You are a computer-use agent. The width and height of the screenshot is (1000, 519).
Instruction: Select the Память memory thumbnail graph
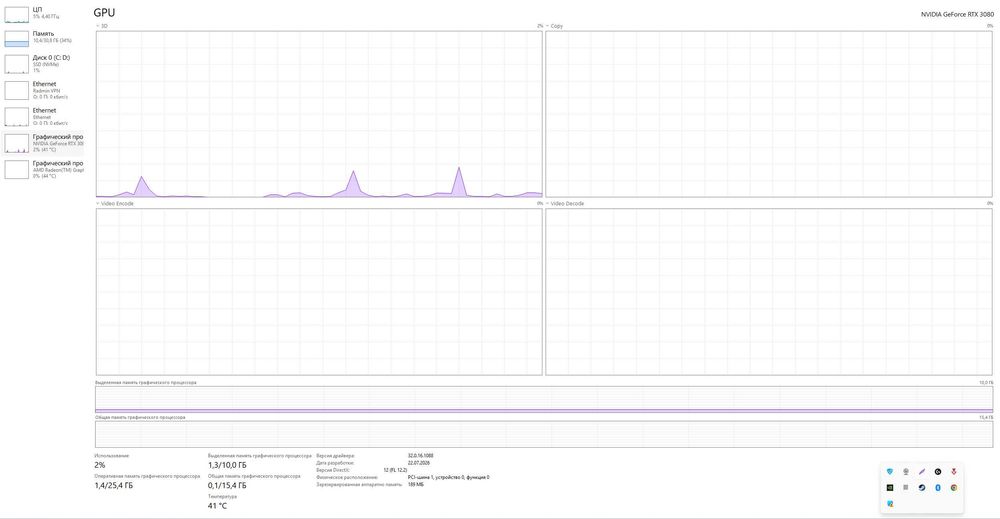17,38
